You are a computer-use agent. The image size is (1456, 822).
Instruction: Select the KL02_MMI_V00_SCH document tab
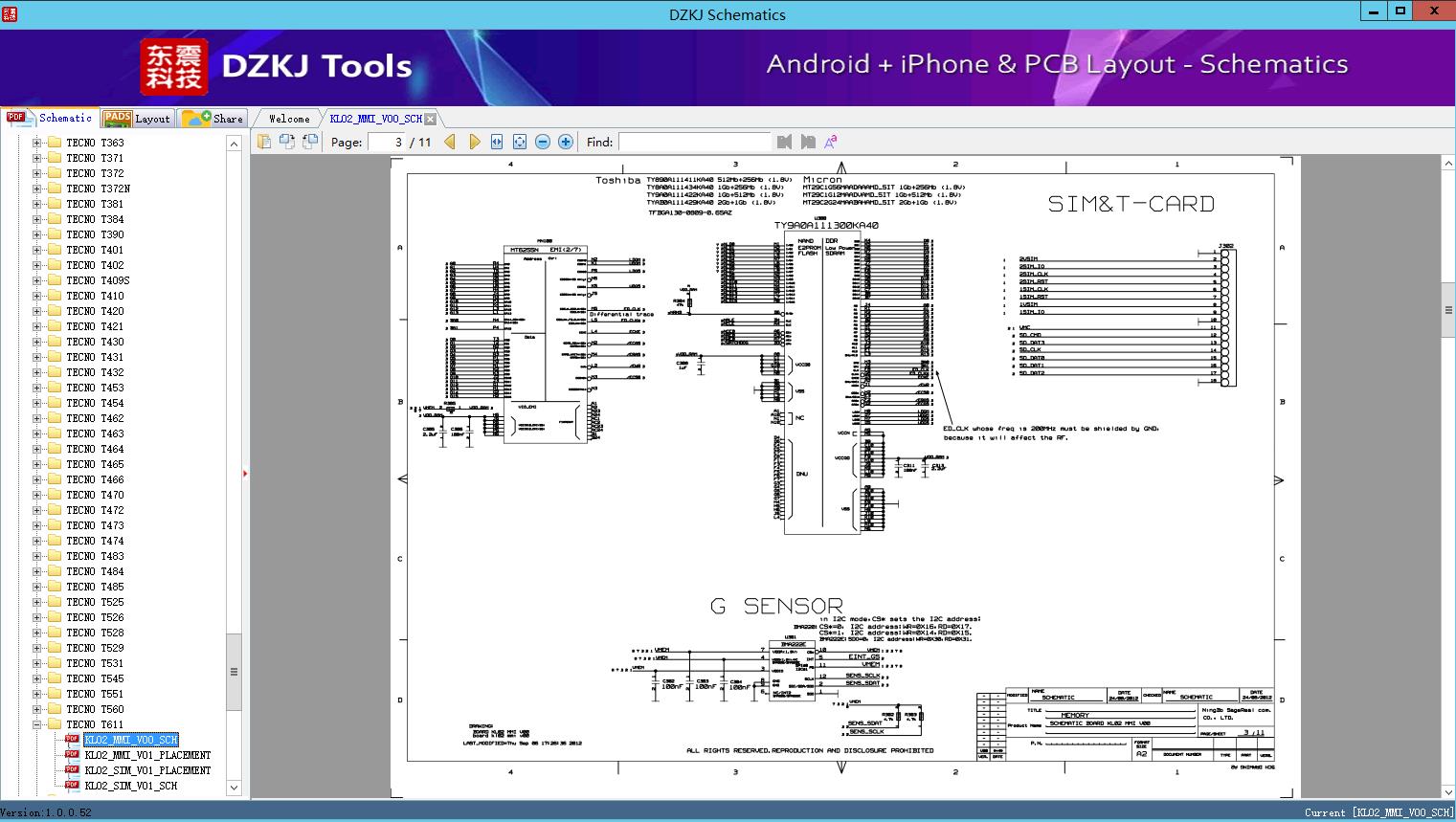tap(375, 119)
